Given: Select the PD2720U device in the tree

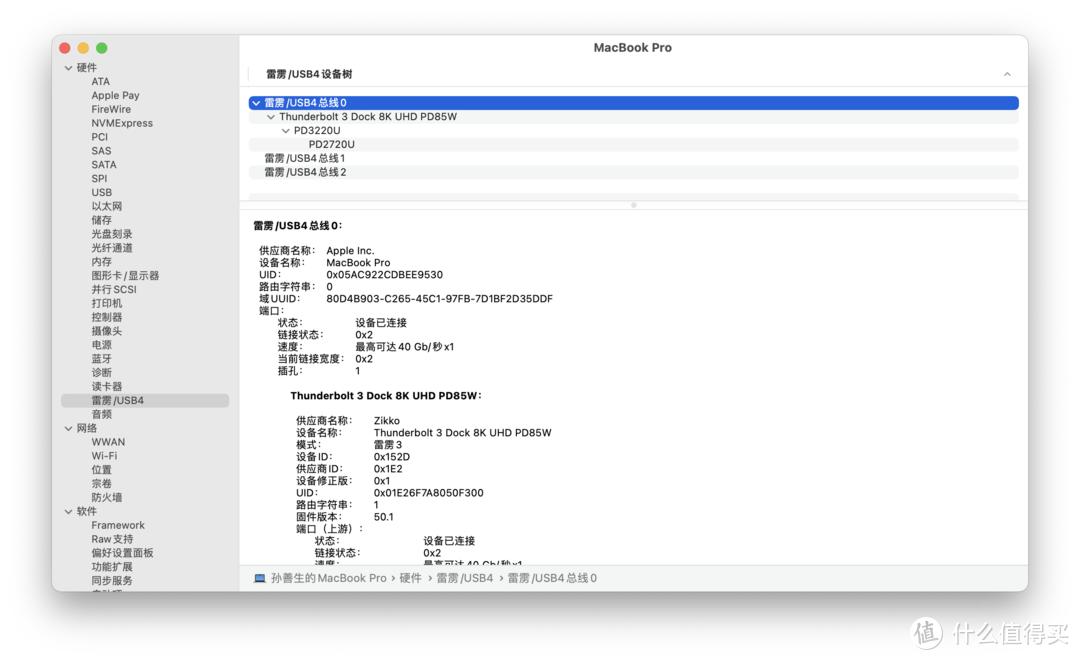Looking at the screenshot, I should pyautogui.click(x=330, y=144).
